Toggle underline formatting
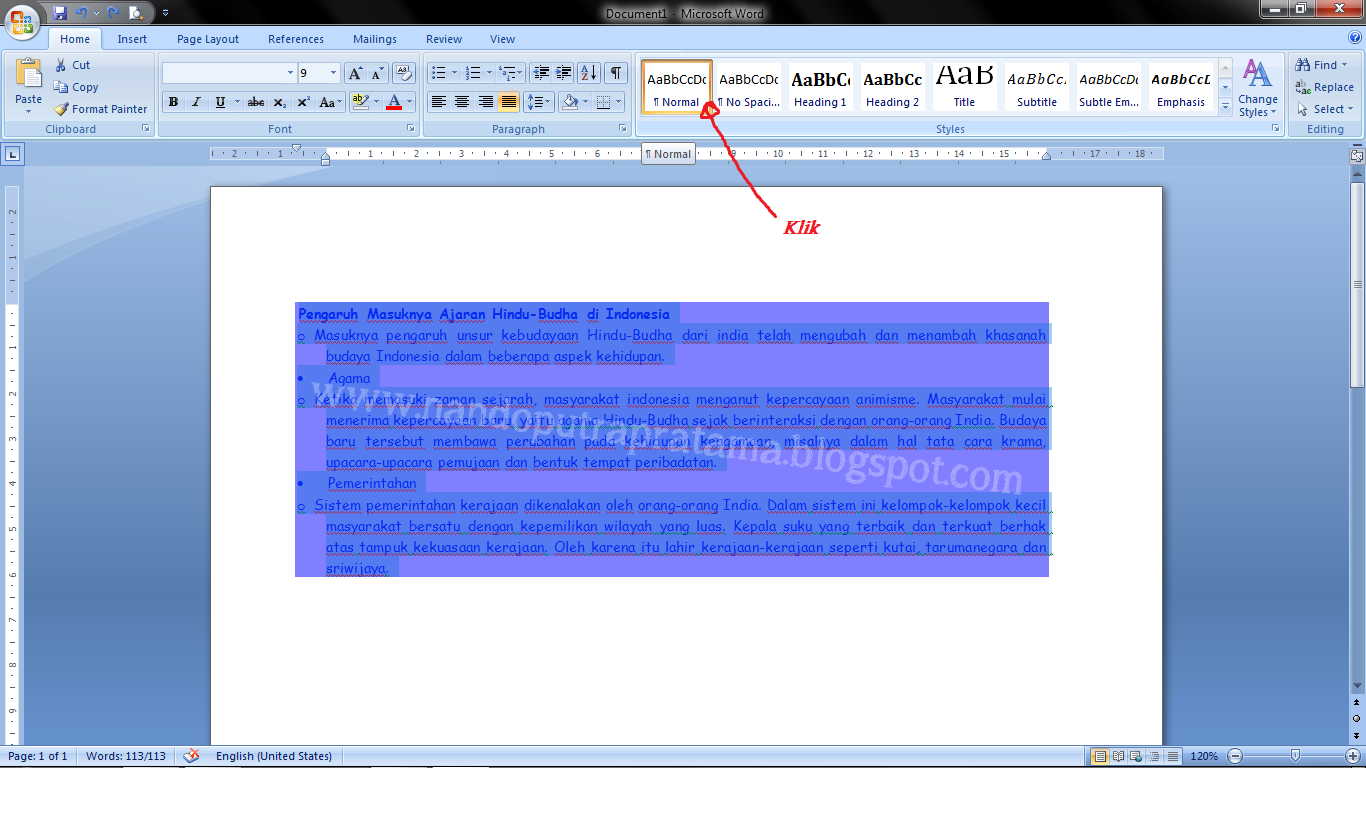1366x816 pixels. 219,102
